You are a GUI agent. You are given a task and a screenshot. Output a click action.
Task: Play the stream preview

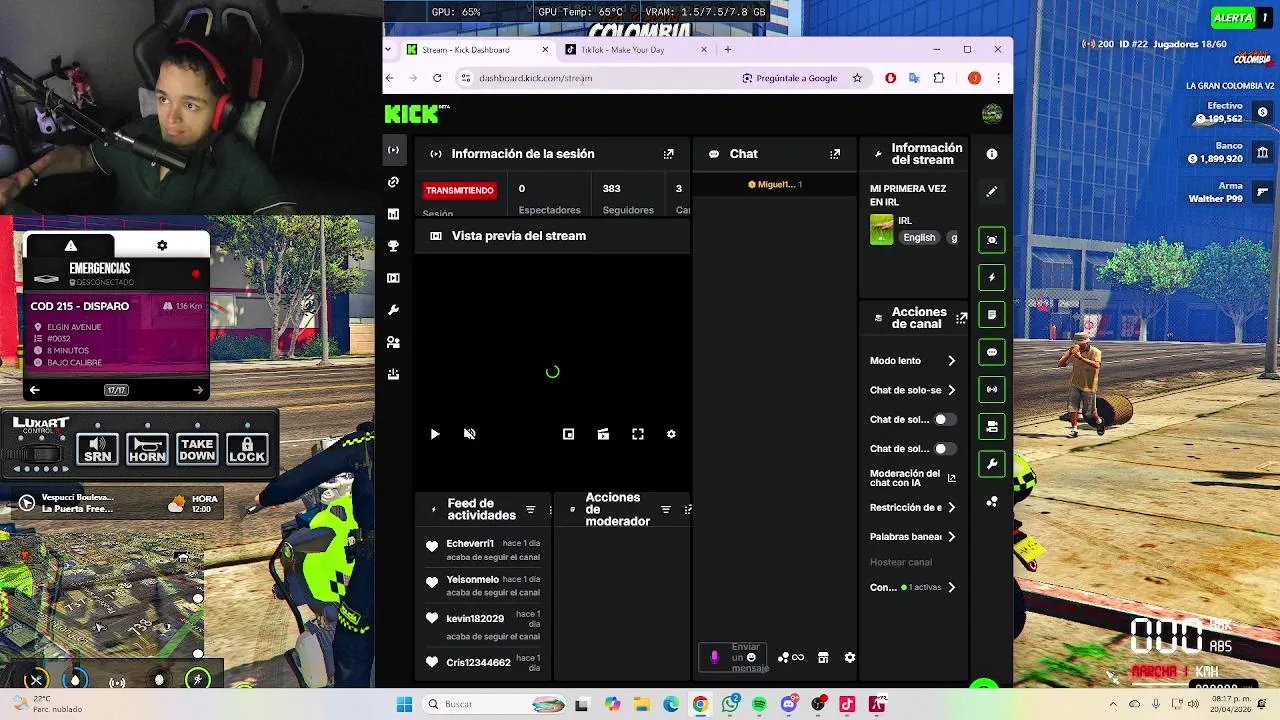(435, 434)
